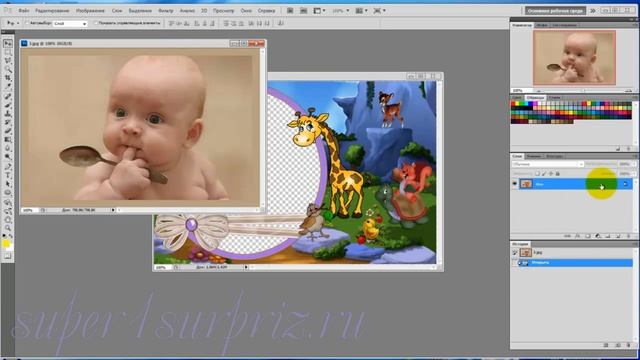The image size is (640, 360).
Task: Open the Справка menu
Action: tap(266, 11)
